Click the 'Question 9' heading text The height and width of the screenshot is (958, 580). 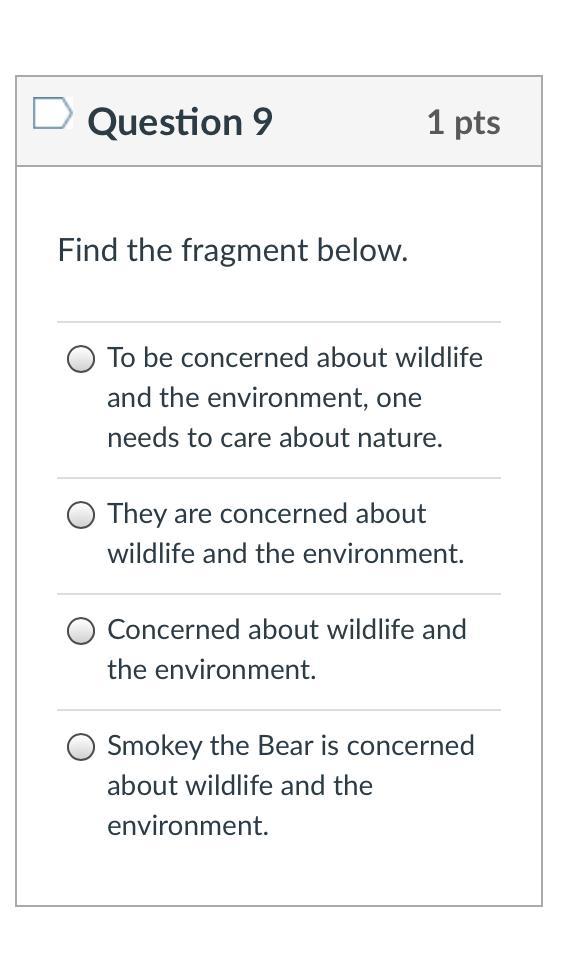[180, 123]
